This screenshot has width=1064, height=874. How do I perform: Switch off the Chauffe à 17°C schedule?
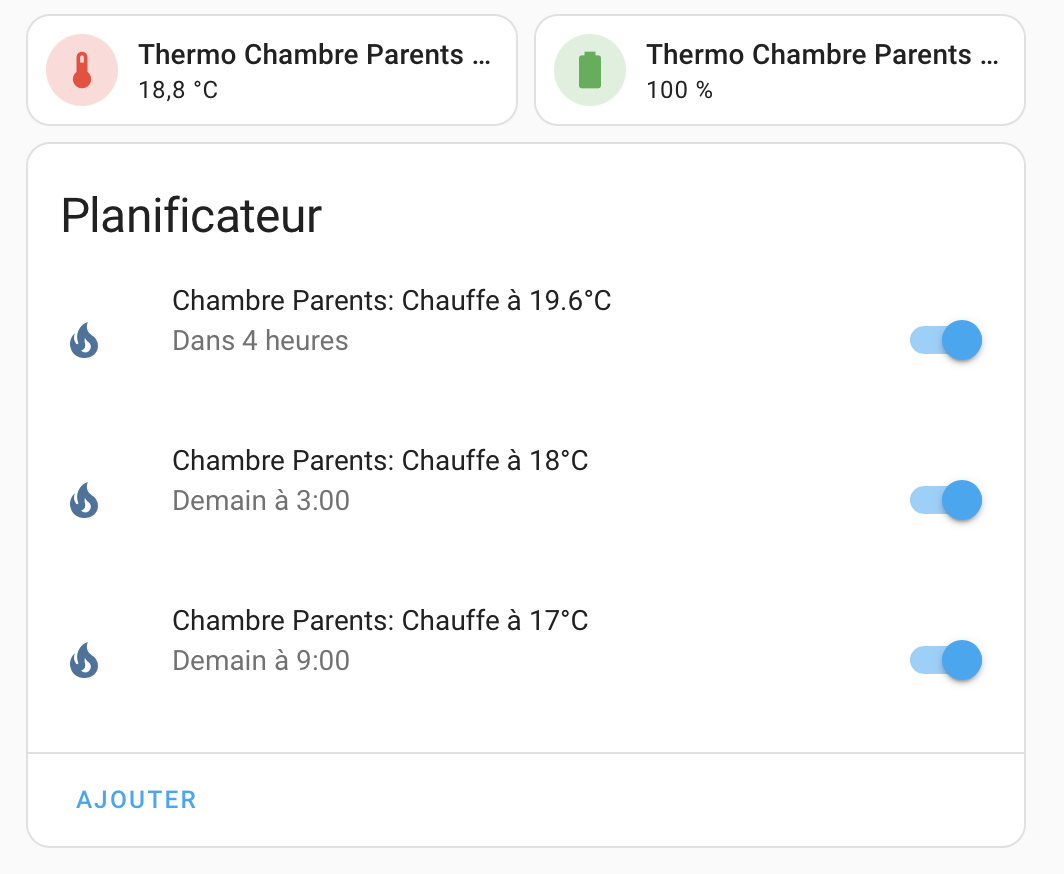(x=945, y=660)
